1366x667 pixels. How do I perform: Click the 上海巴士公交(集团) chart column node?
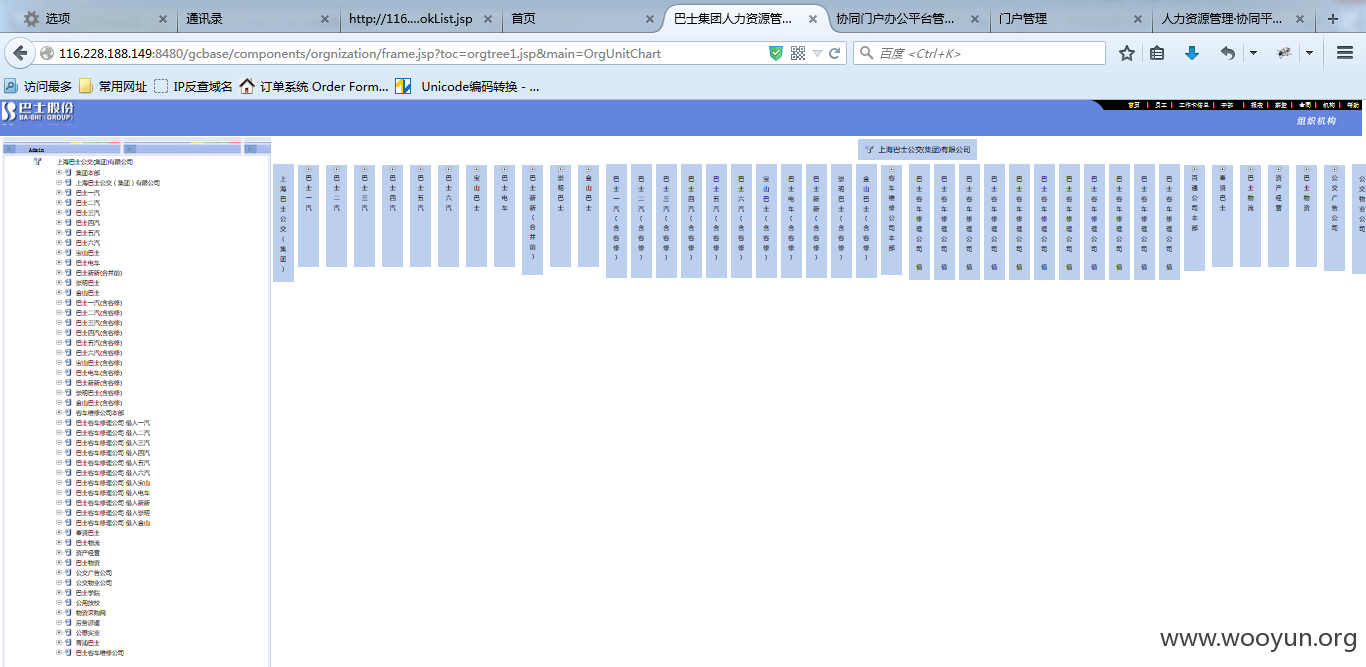click(x=283, y=223)
